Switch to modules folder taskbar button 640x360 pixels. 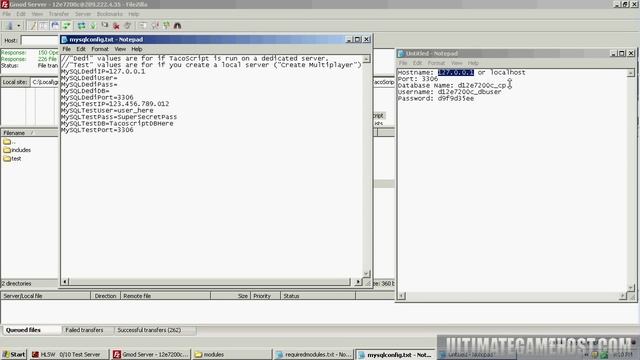(231, 354)
